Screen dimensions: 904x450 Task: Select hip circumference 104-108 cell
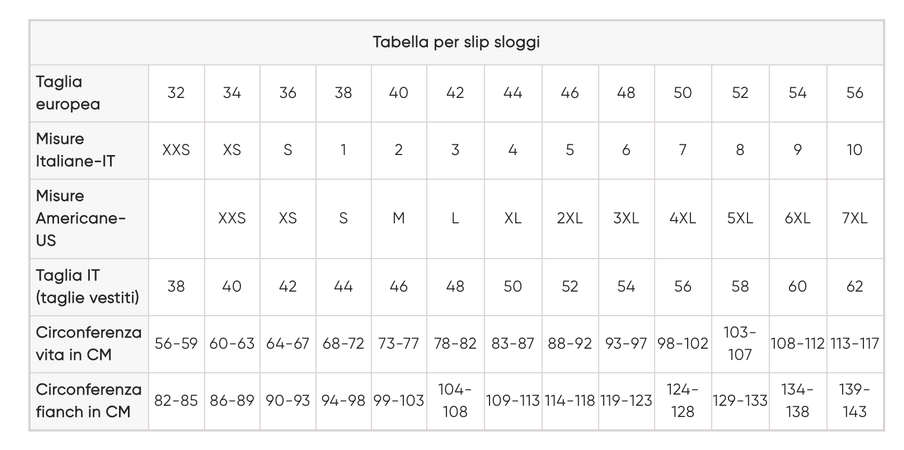[454, 400]
